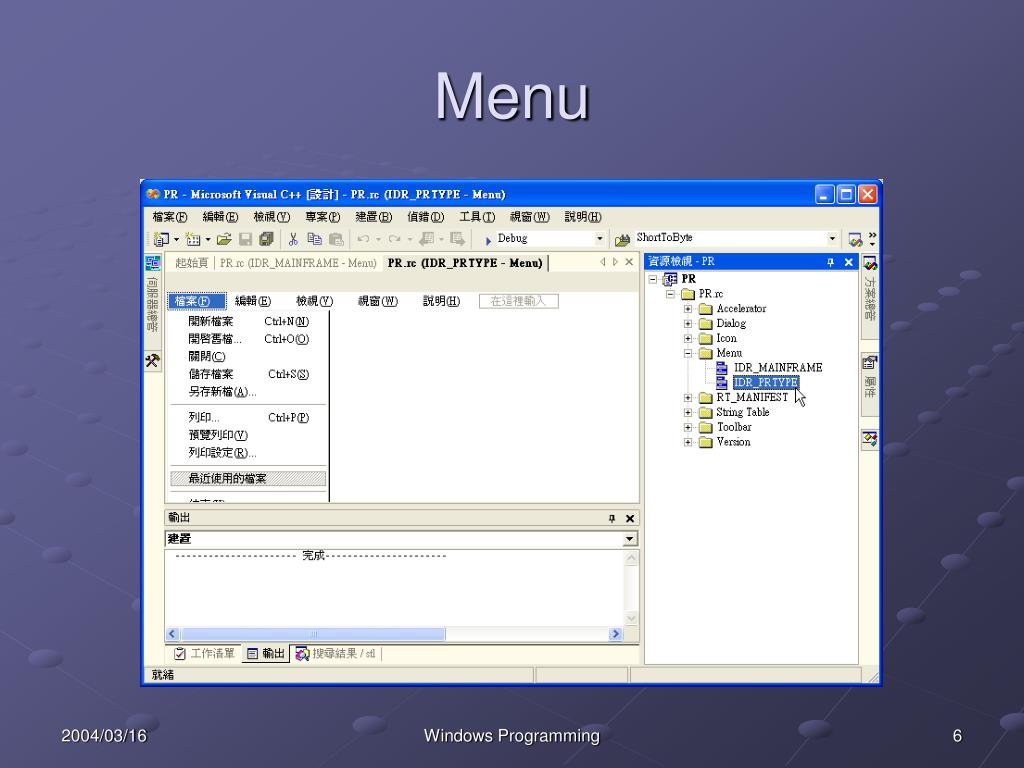Viewport: 1024px width, 768px height.
Task: Open 檔案(F) in the main menu bar
Action: tap(170, 217)
